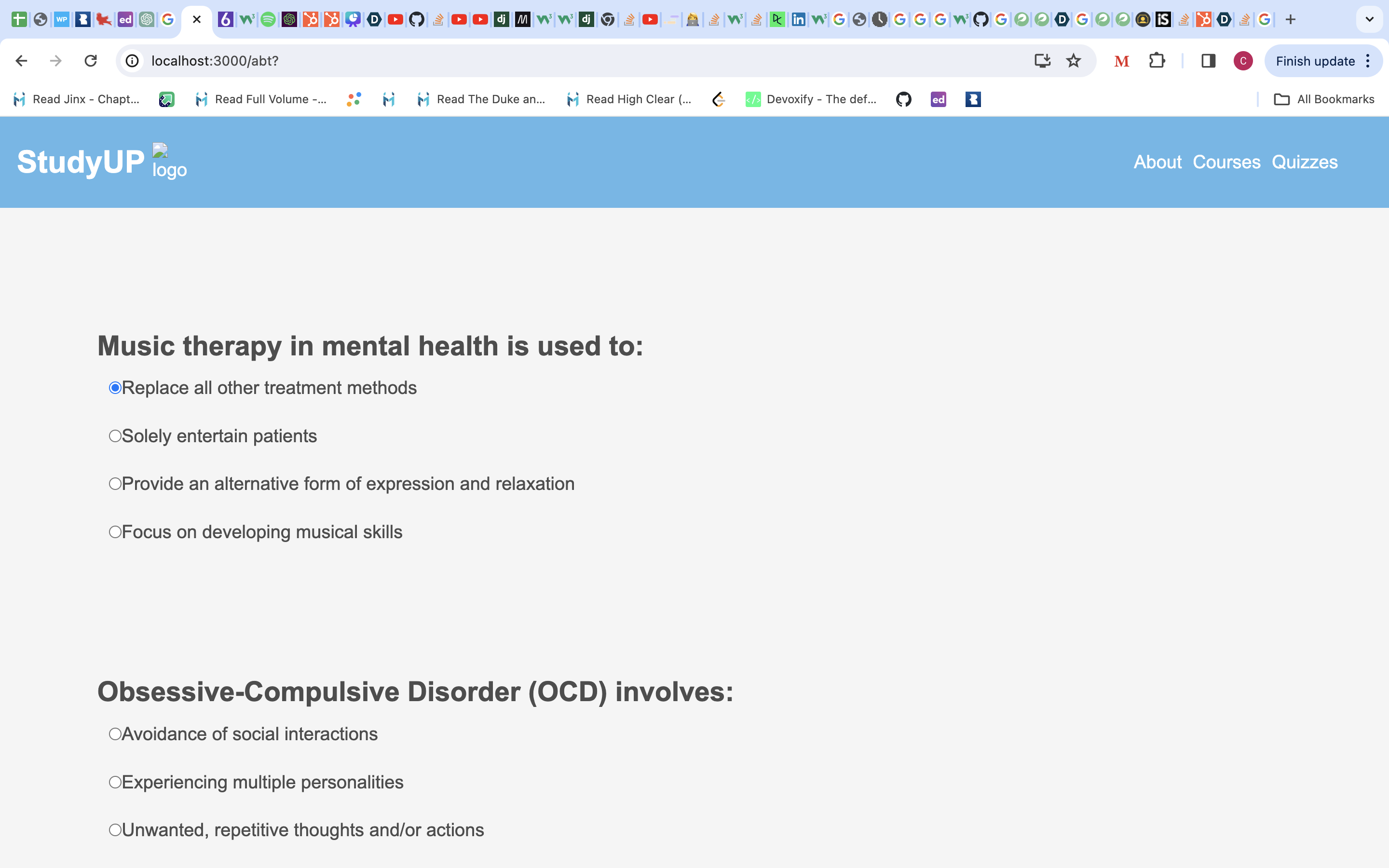1389x868 pixels.
Task: Pick 'Focus on developing musical skills' radio
Action: pos(115,532)
